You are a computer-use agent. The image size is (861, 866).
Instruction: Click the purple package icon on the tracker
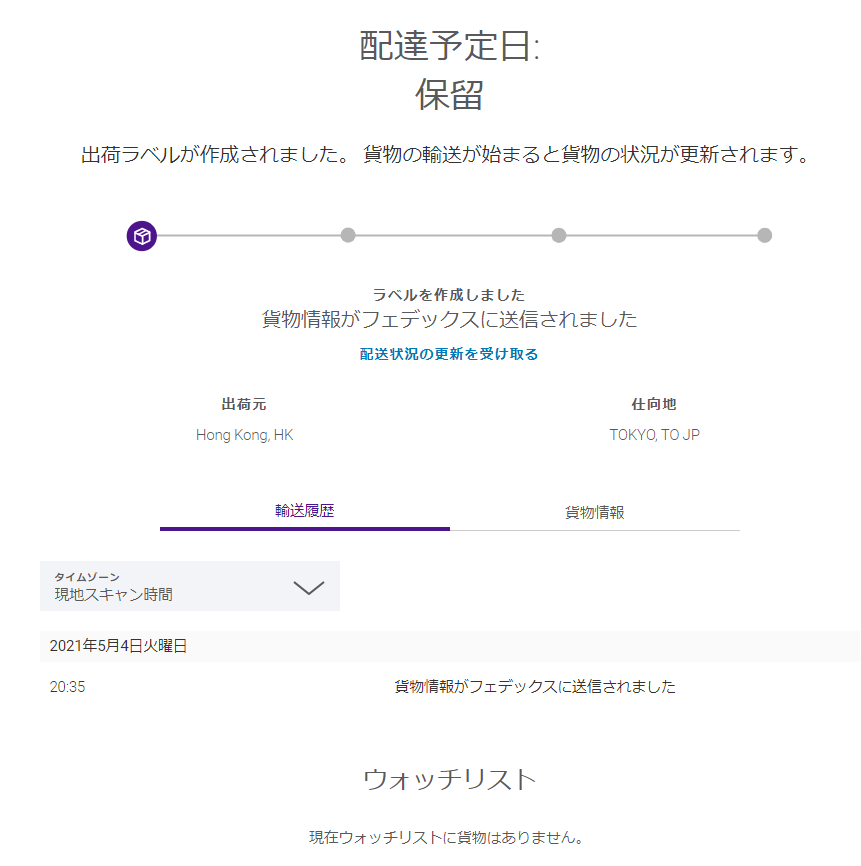coord(141,236)
